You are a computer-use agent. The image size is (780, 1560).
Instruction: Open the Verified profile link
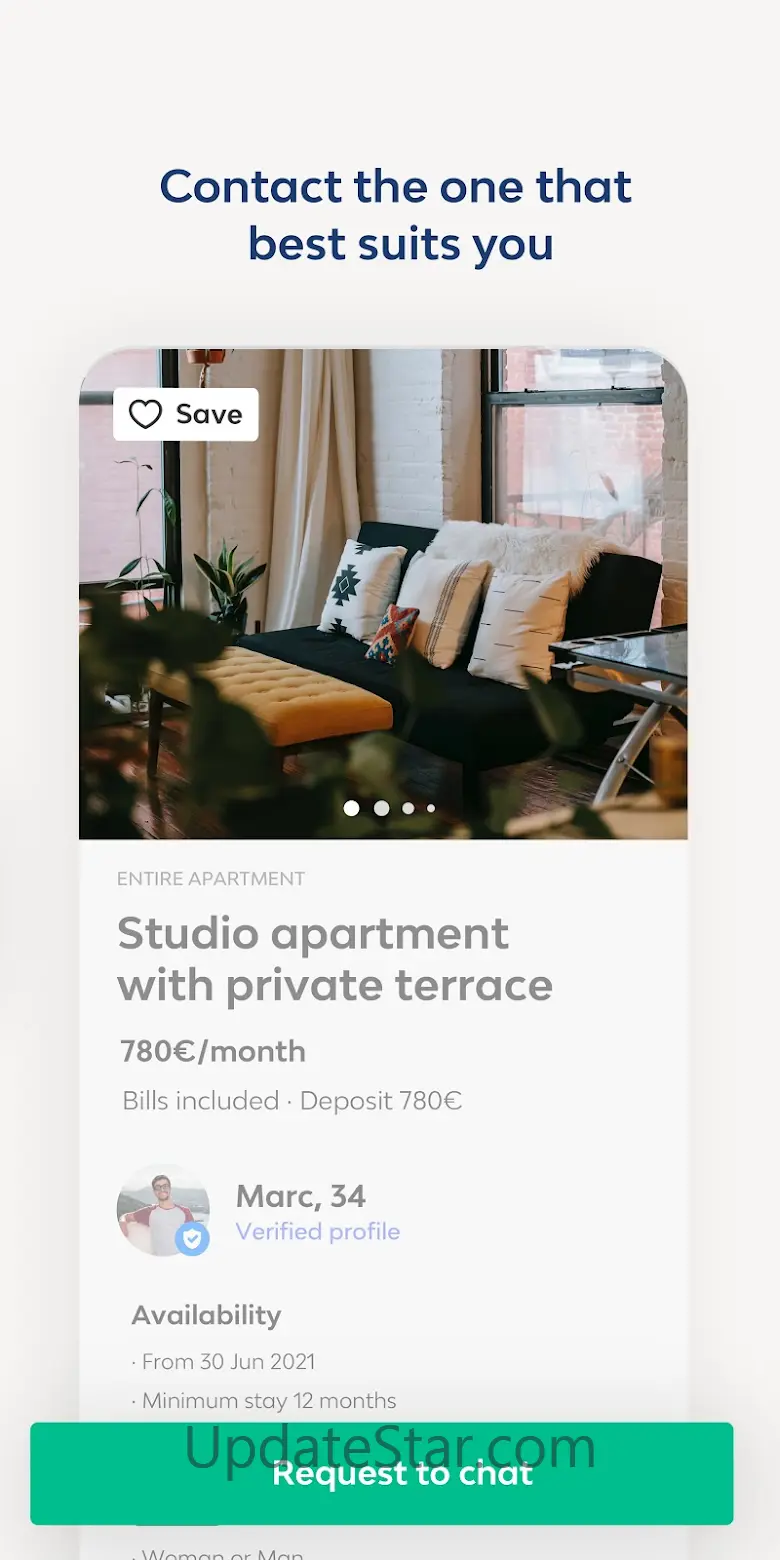[318, 1232]
